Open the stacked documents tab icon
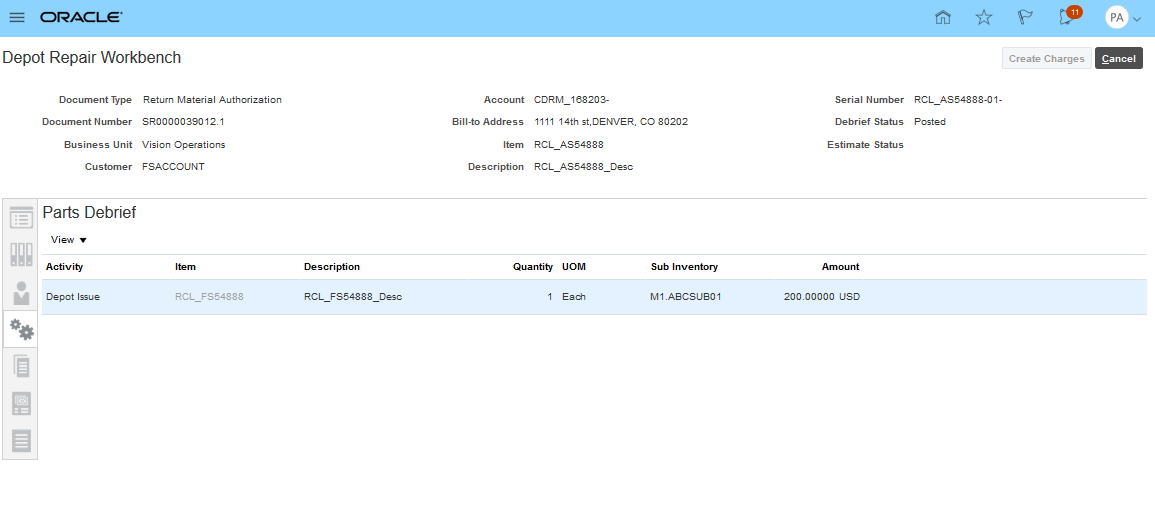 click(21, 366)
